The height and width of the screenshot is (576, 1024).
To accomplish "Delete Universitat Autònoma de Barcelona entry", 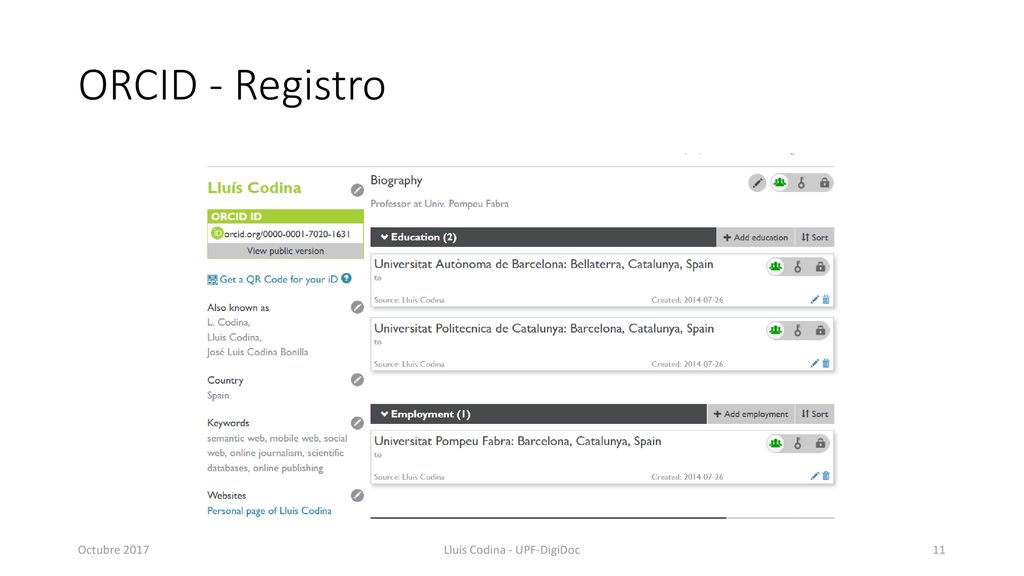I will pos(825,300).
